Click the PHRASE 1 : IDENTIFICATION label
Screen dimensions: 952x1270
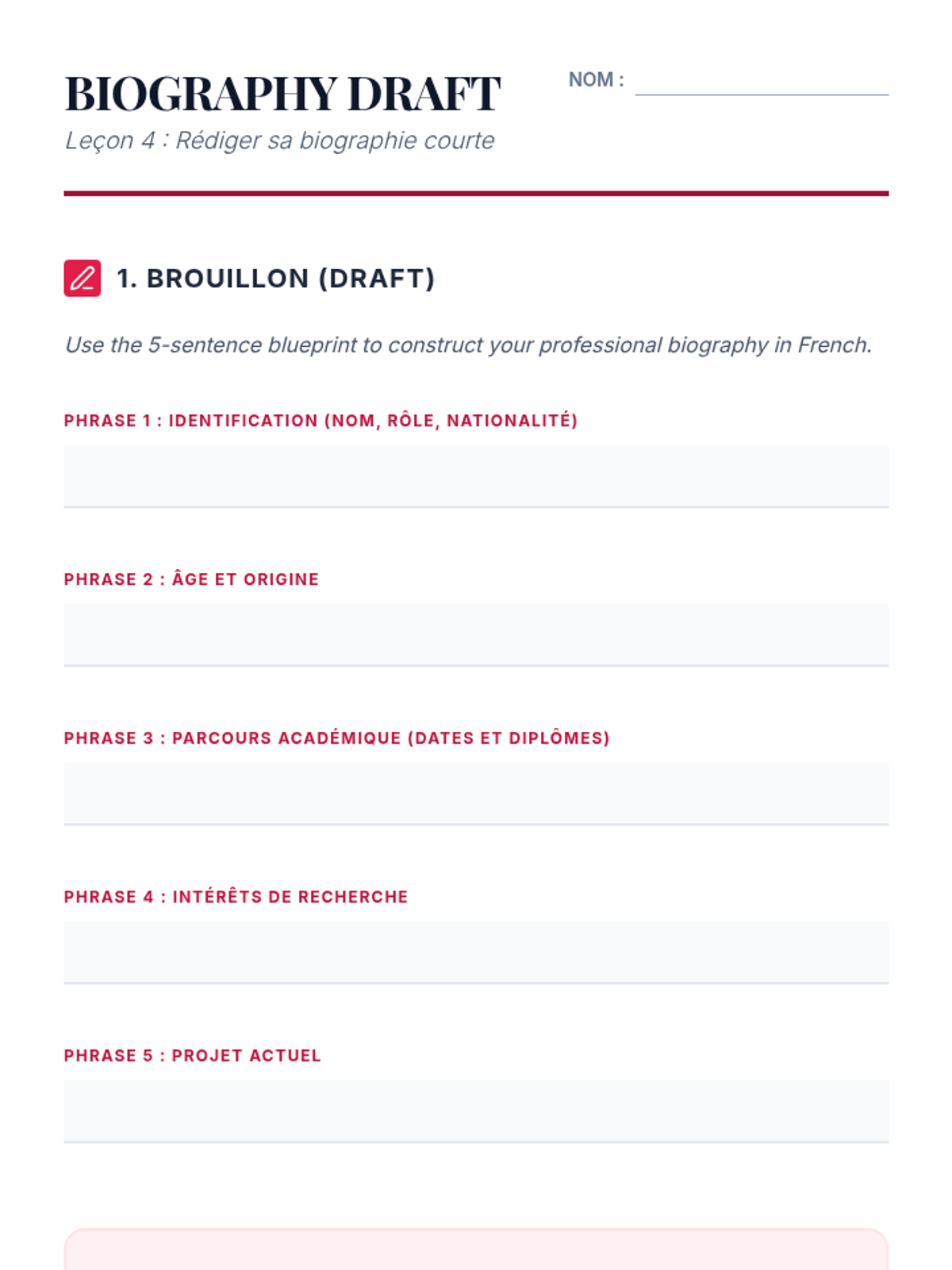click(321, 421)
